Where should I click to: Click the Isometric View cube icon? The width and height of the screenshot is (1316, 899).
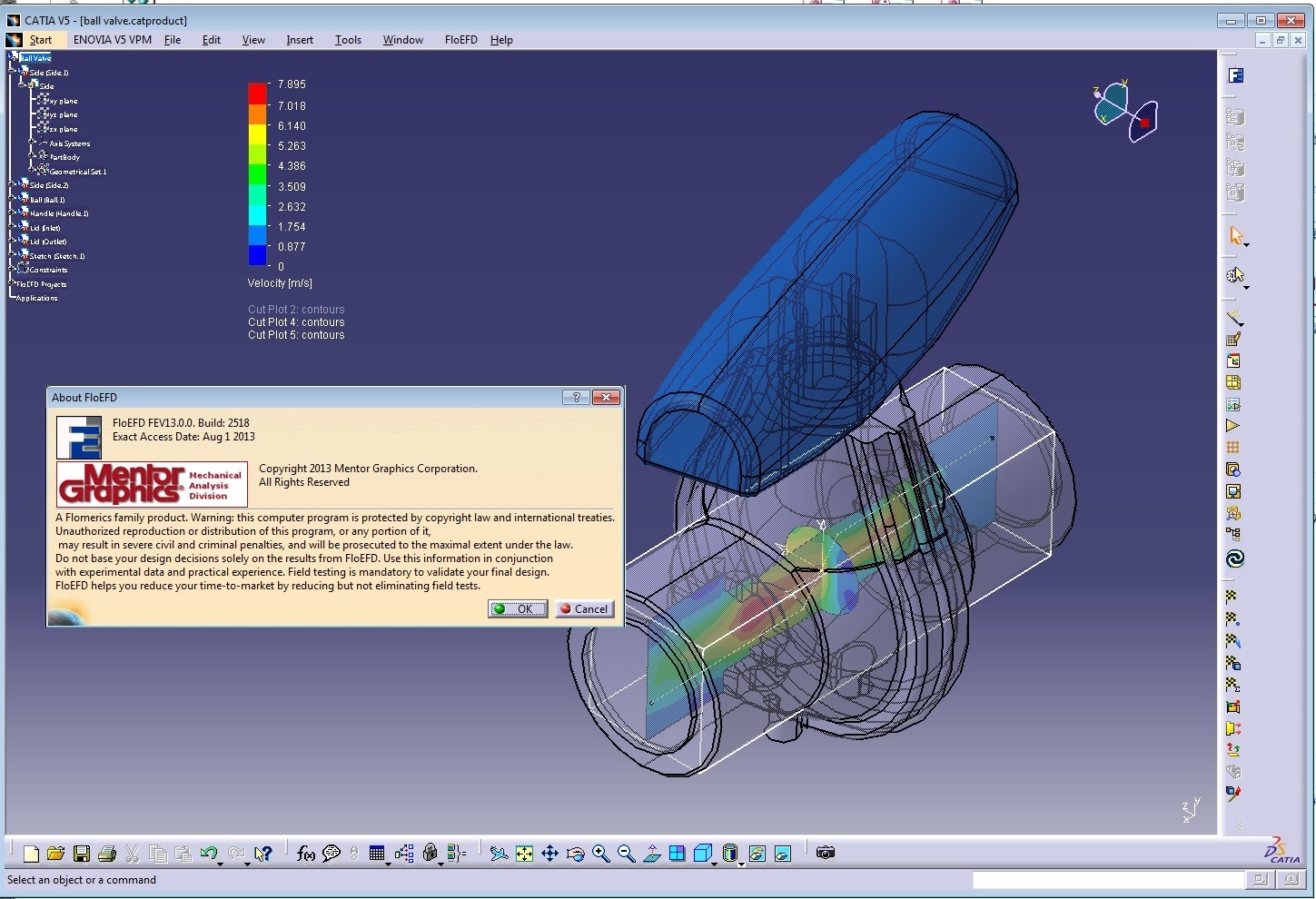(x=702, y=854)
